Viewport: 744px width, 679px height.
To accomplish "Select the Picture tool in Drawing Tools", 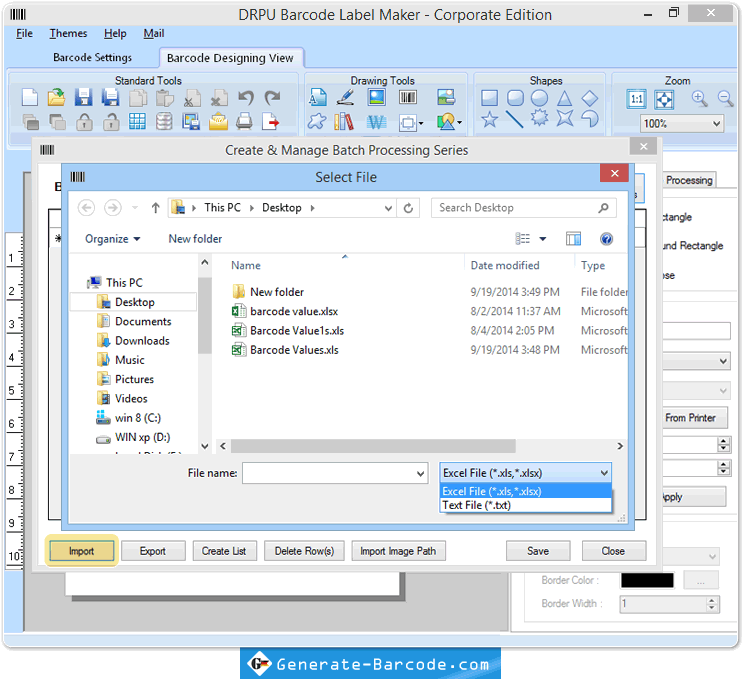I will click(377, 97).
